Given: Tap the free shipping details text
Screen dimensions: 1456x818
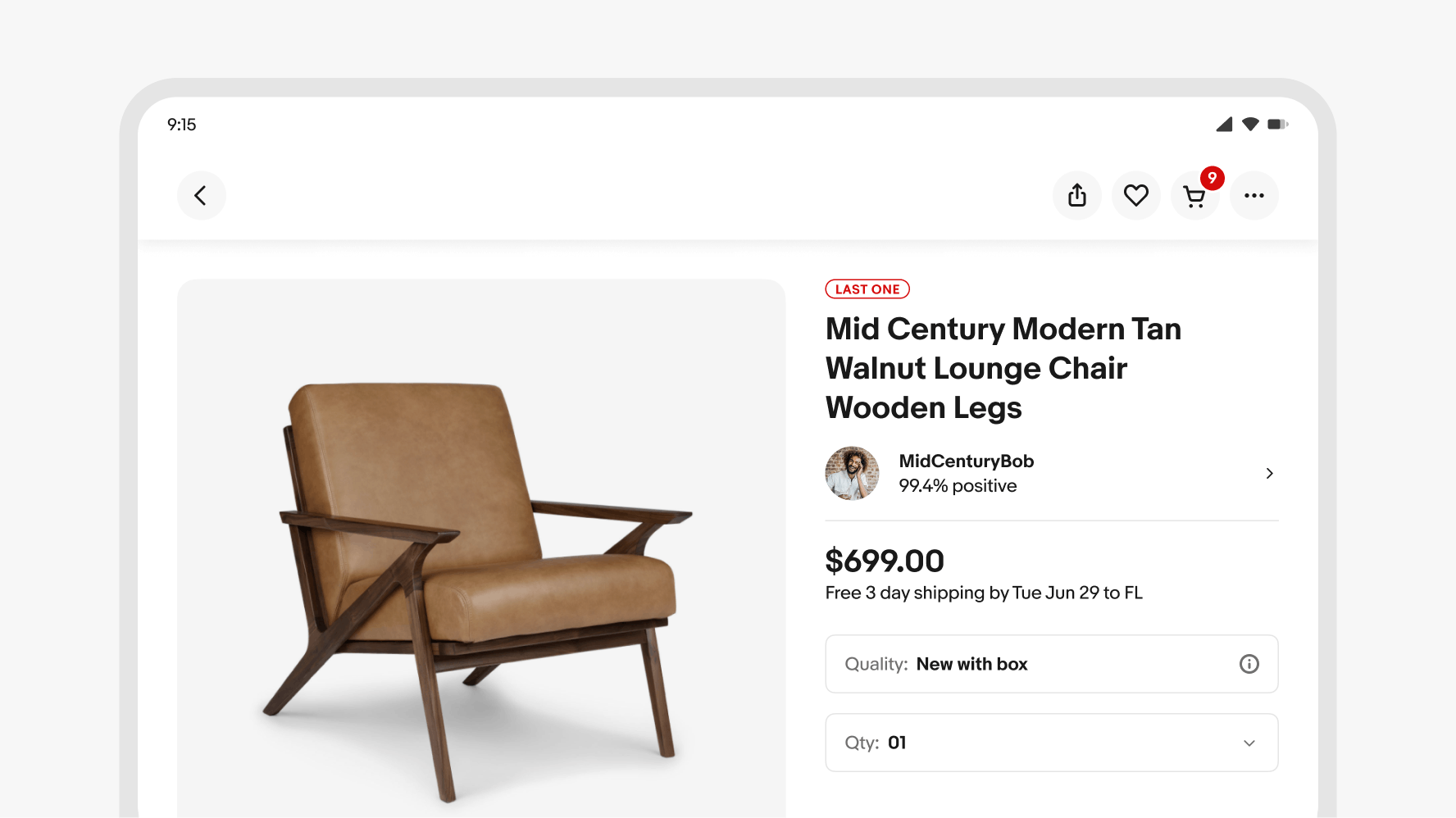Looking at the screenshot, I should pyautogui.click(x=983, y=593).
